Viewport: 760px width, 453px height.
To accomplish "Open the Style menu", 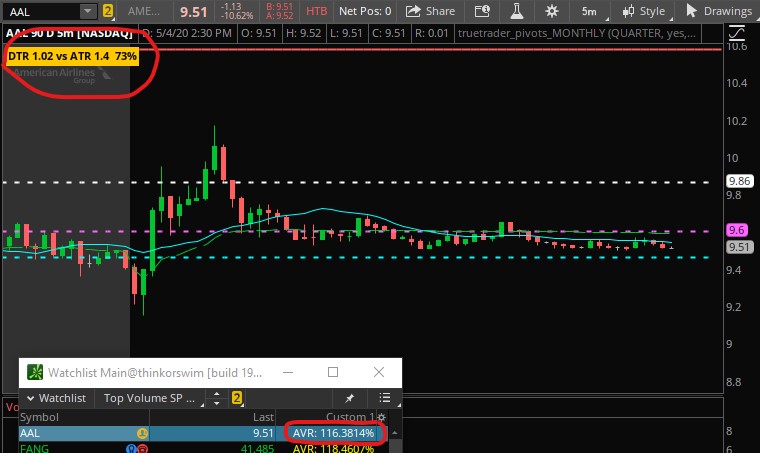I will point(643,11).
